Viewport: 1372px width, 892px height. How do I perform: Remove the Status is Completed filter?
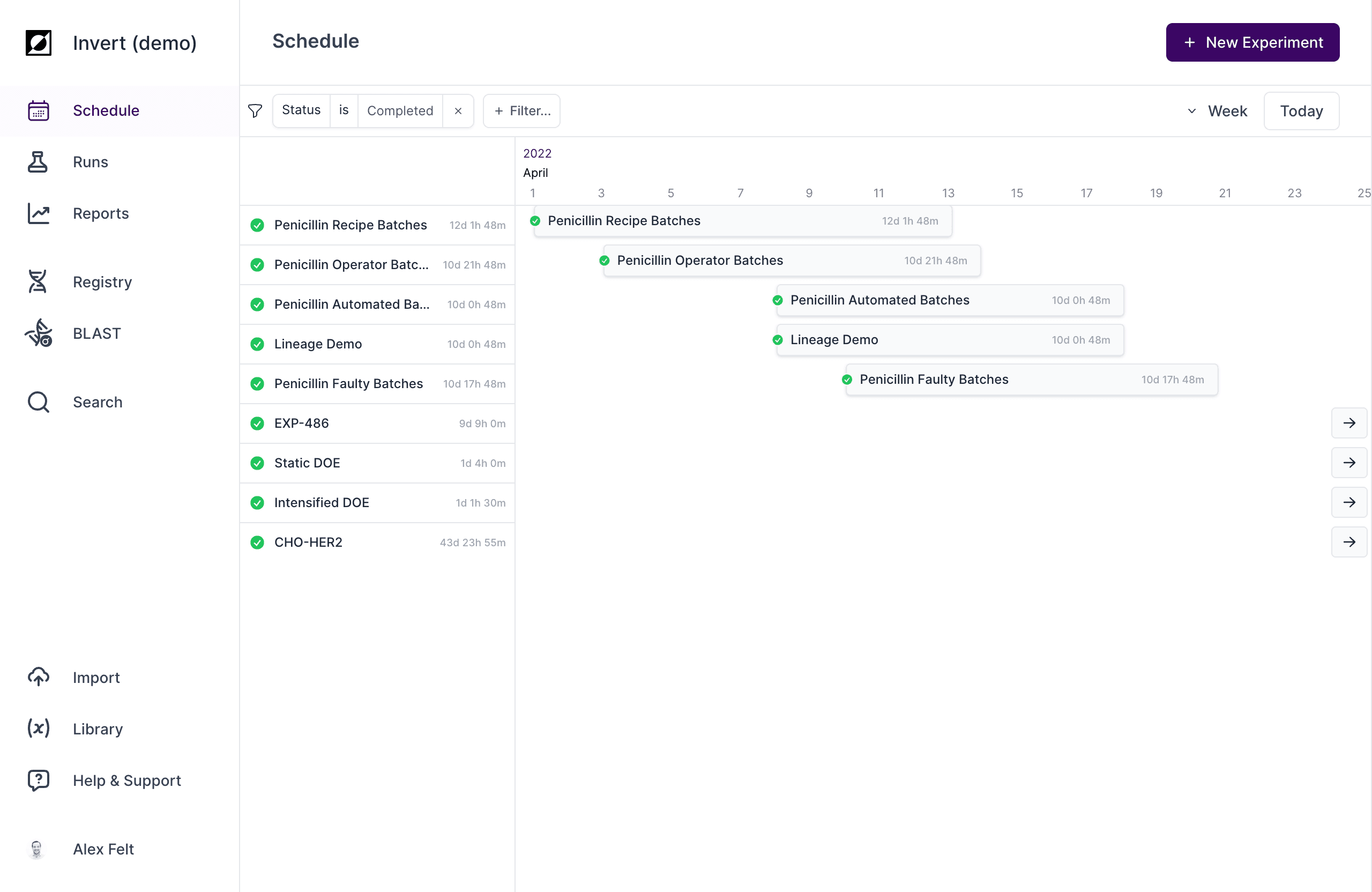click(458, 111)
